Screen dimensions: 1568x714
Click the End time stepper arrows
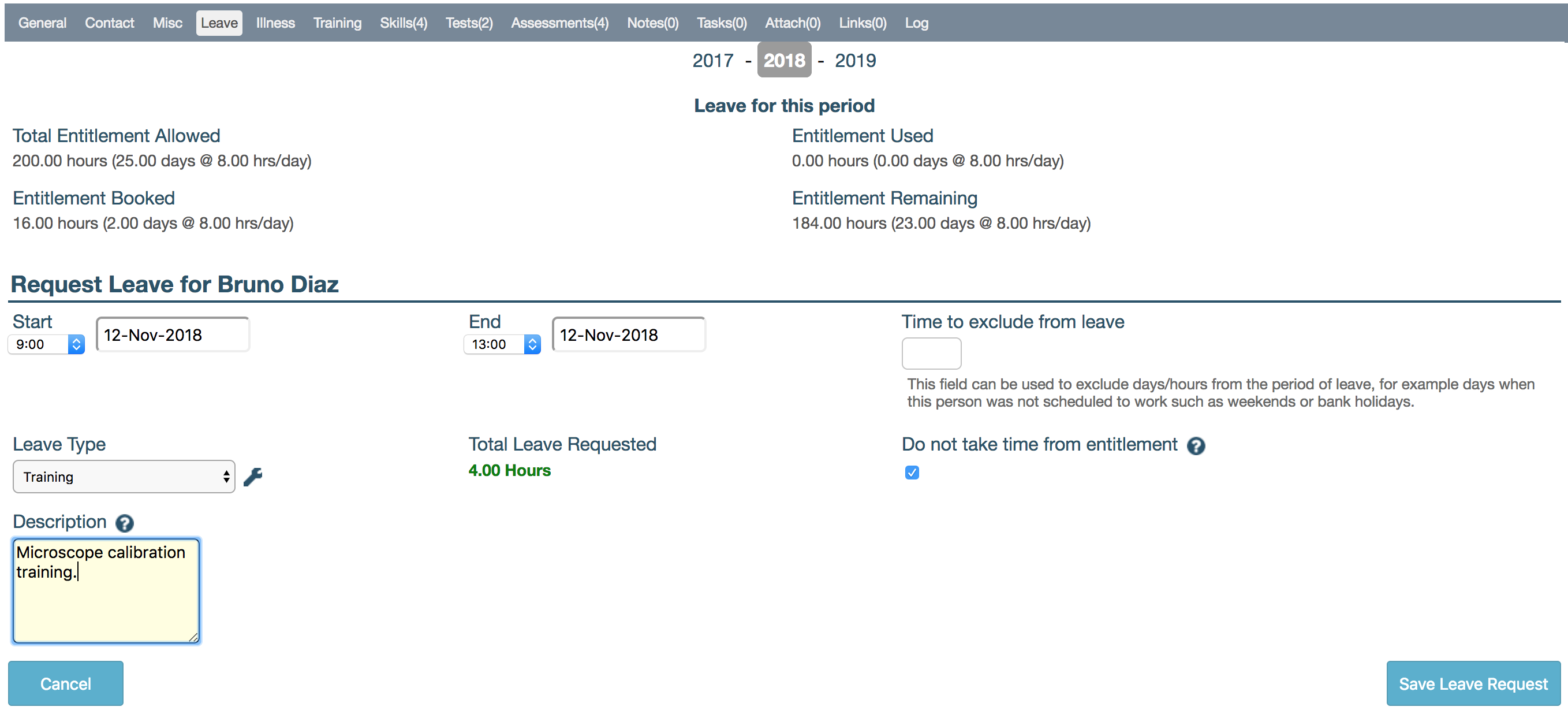click(532, 344)
